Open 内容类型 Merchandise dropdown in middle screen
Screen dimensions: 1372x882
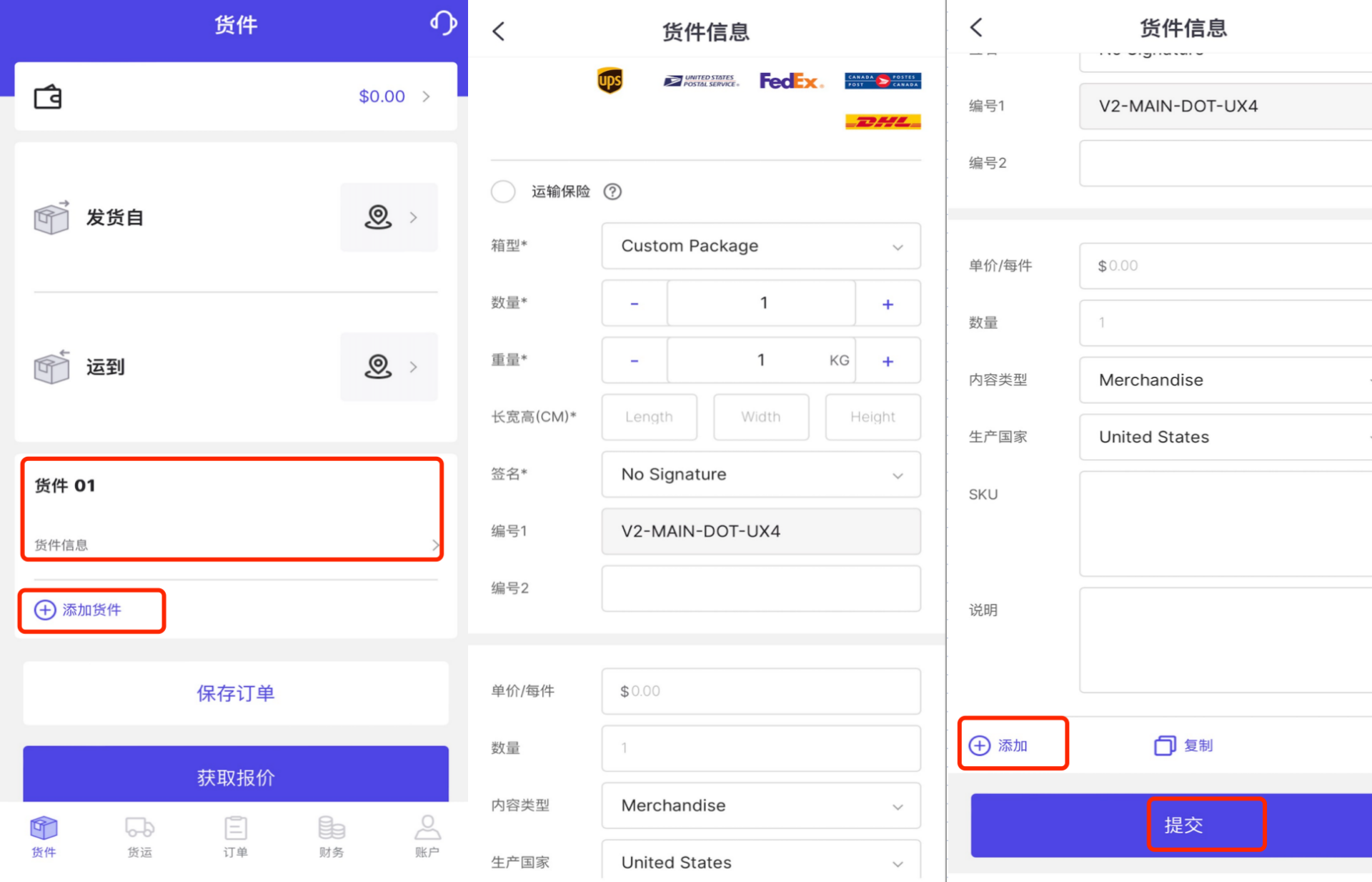click(761, 806)
